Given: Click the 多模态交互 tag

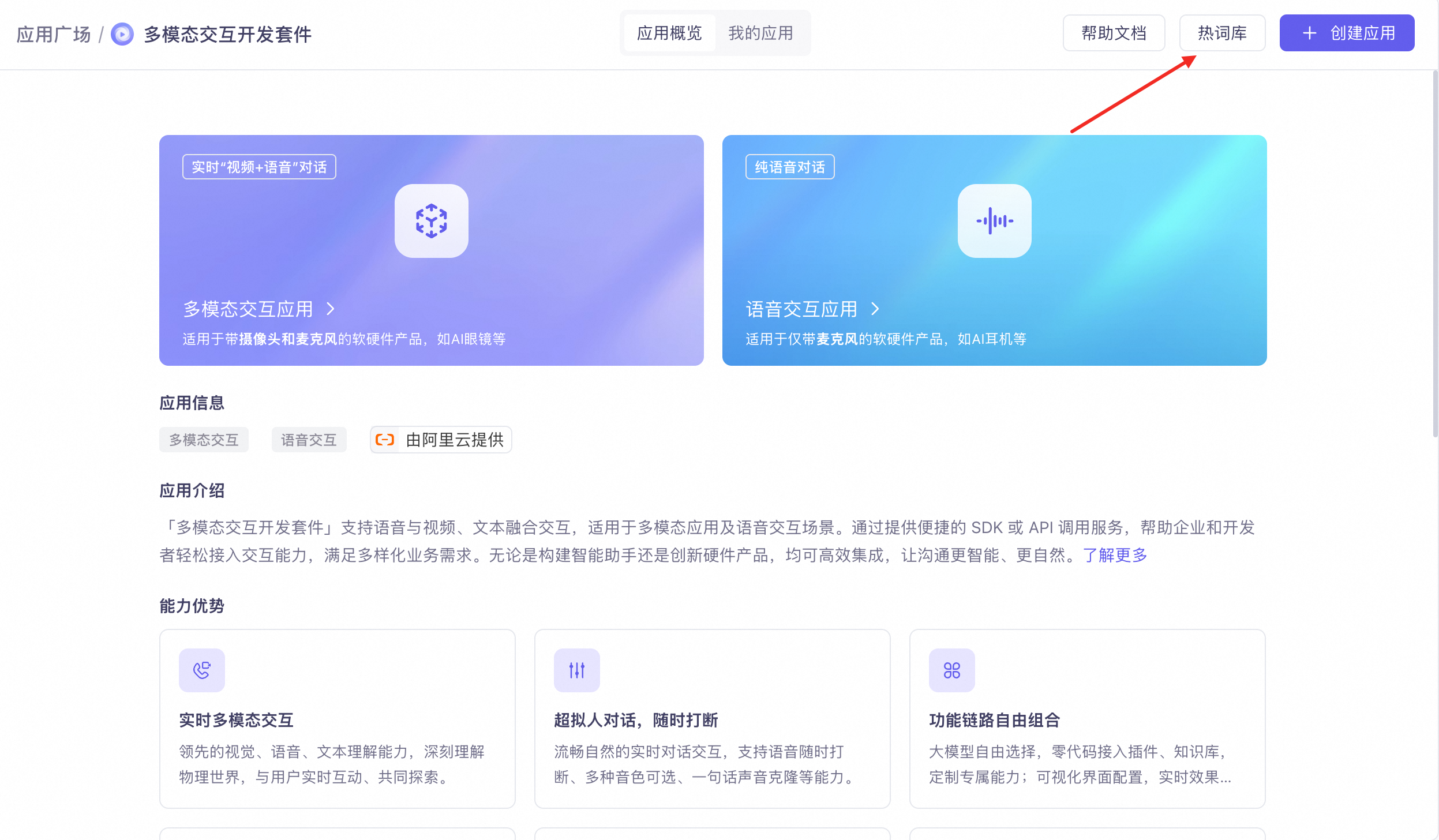Looking at the screenshot, I should pos(204,440).
